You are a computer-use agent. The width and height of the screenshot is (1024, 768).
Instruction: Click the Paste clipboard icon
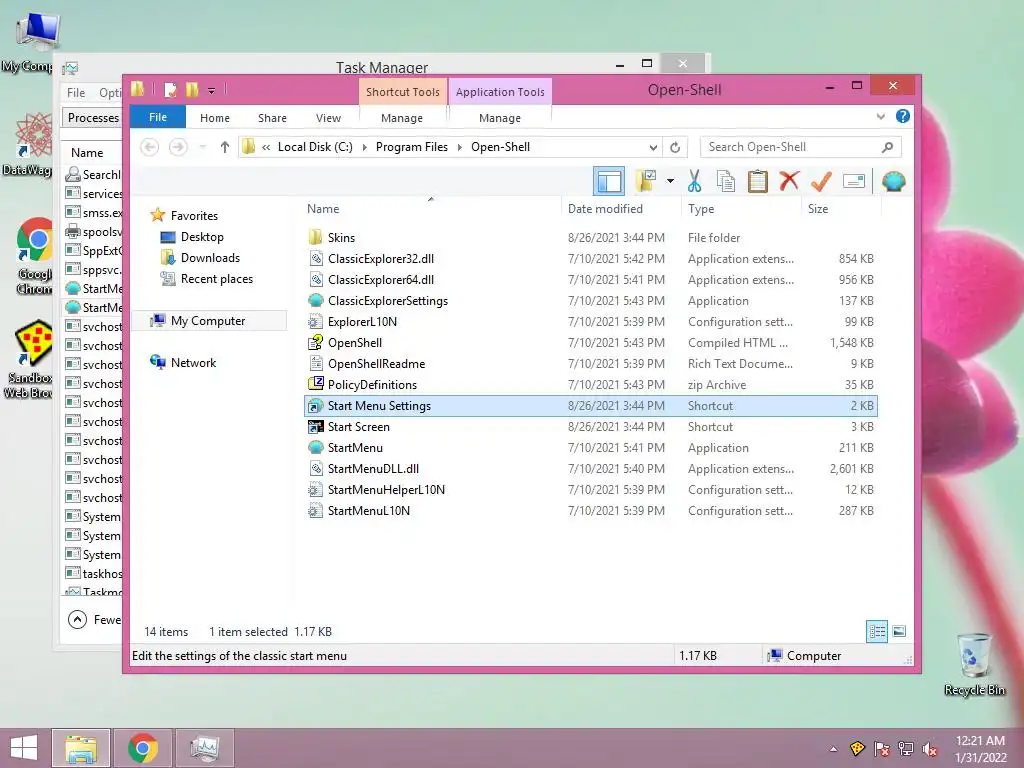(x=758, y=181)
